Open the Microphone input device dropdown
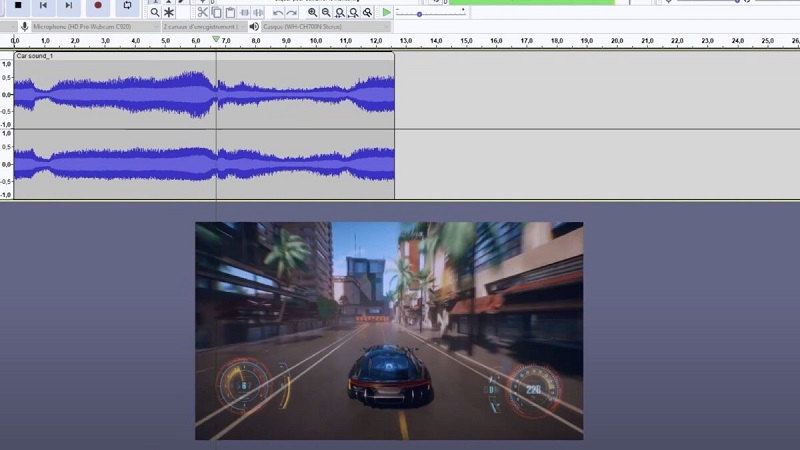Viewport: 800px width, 450px height. click(x=95, y=26)
